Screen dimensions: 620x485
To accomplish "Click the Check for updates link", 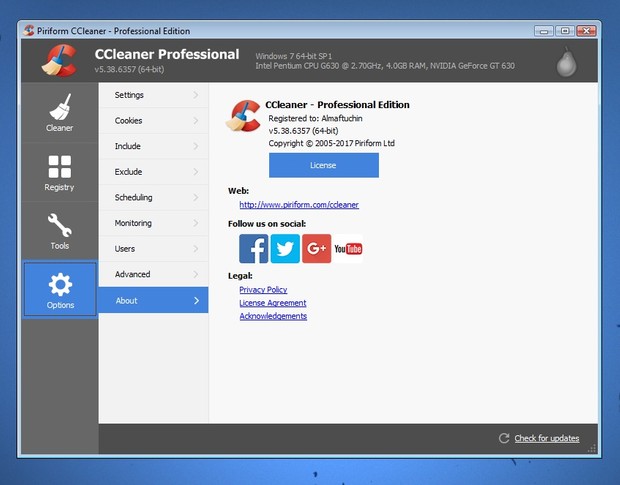I will pos(547,438).
